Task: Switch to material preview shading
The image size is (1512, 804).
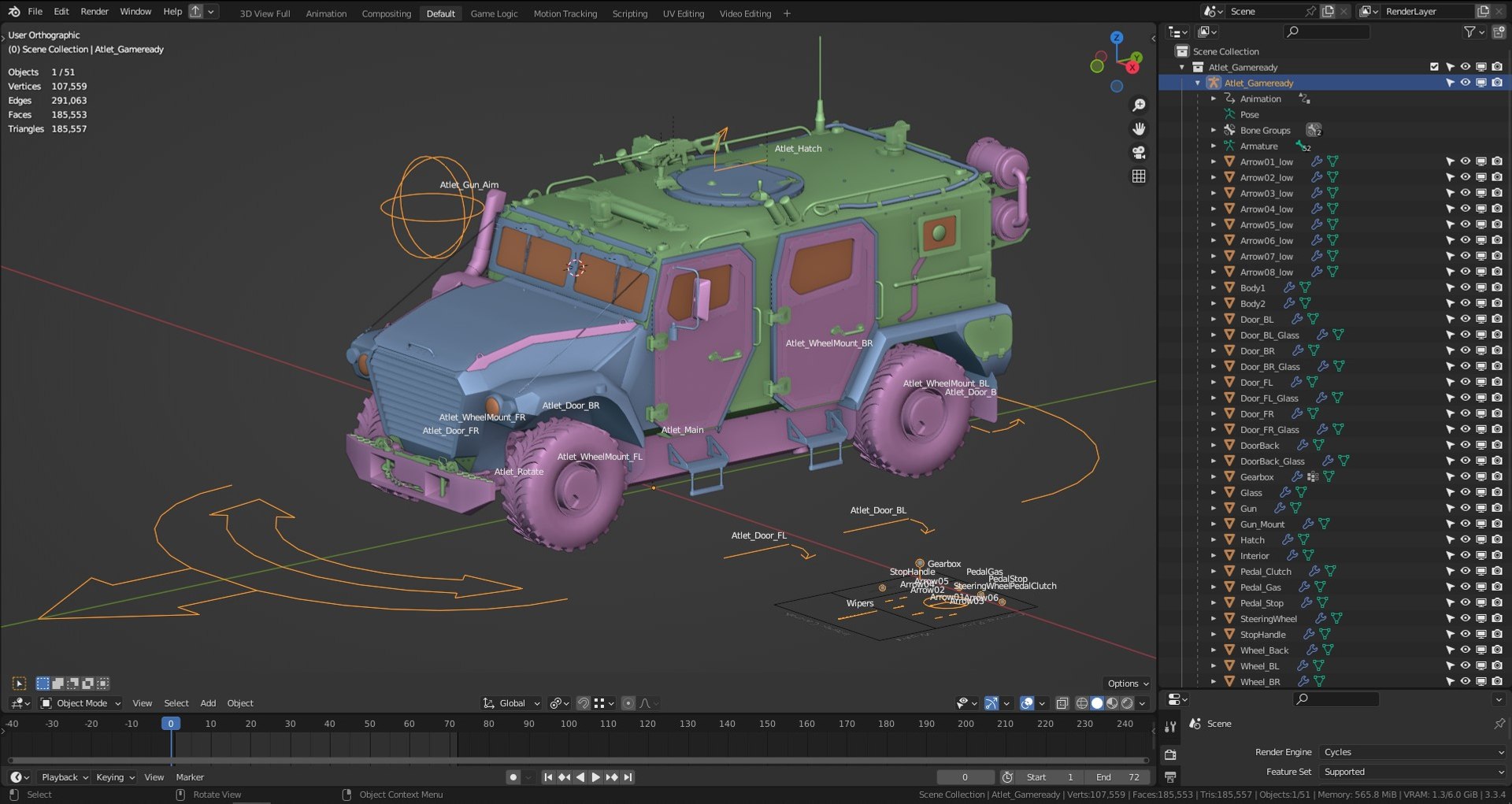Action: [x=1112, y=703]
